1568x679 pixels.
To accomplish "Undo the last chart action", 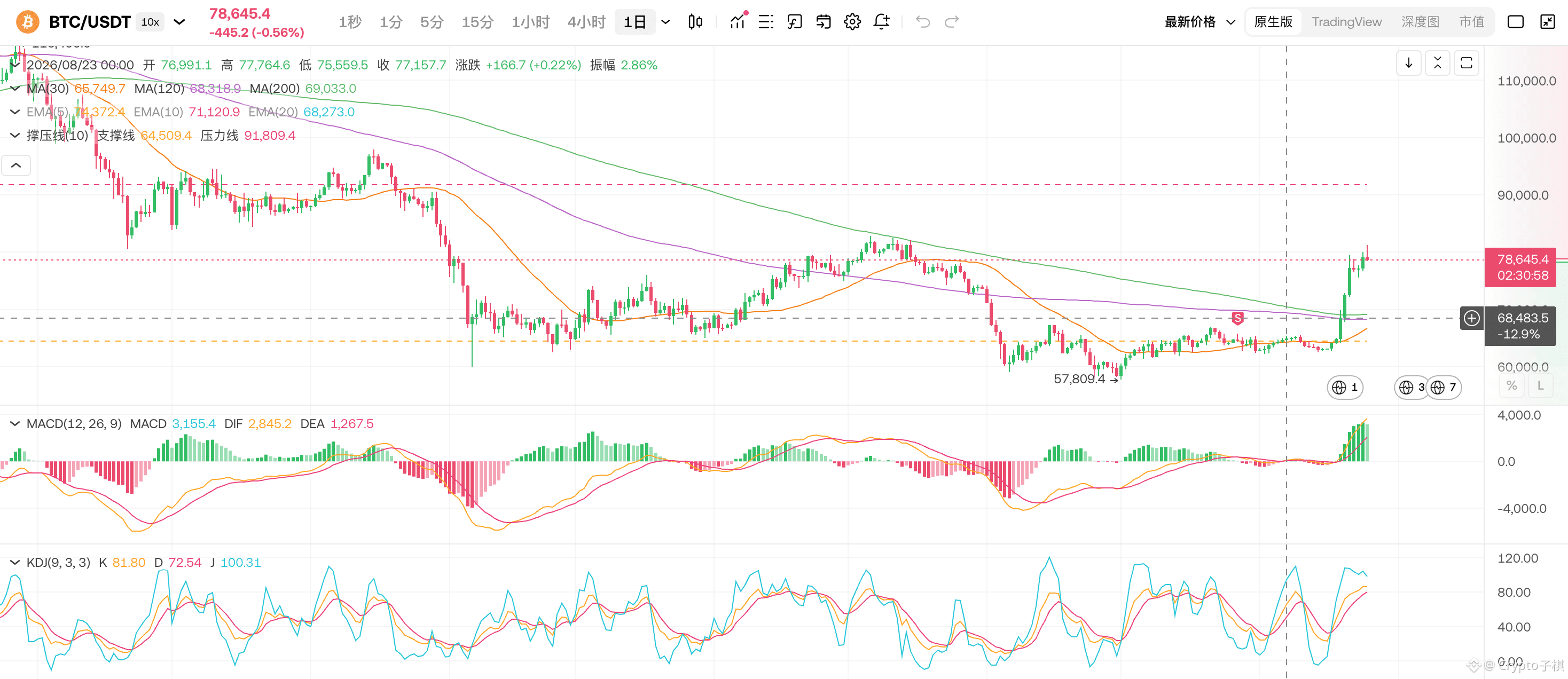I will [x=923, y=22].
